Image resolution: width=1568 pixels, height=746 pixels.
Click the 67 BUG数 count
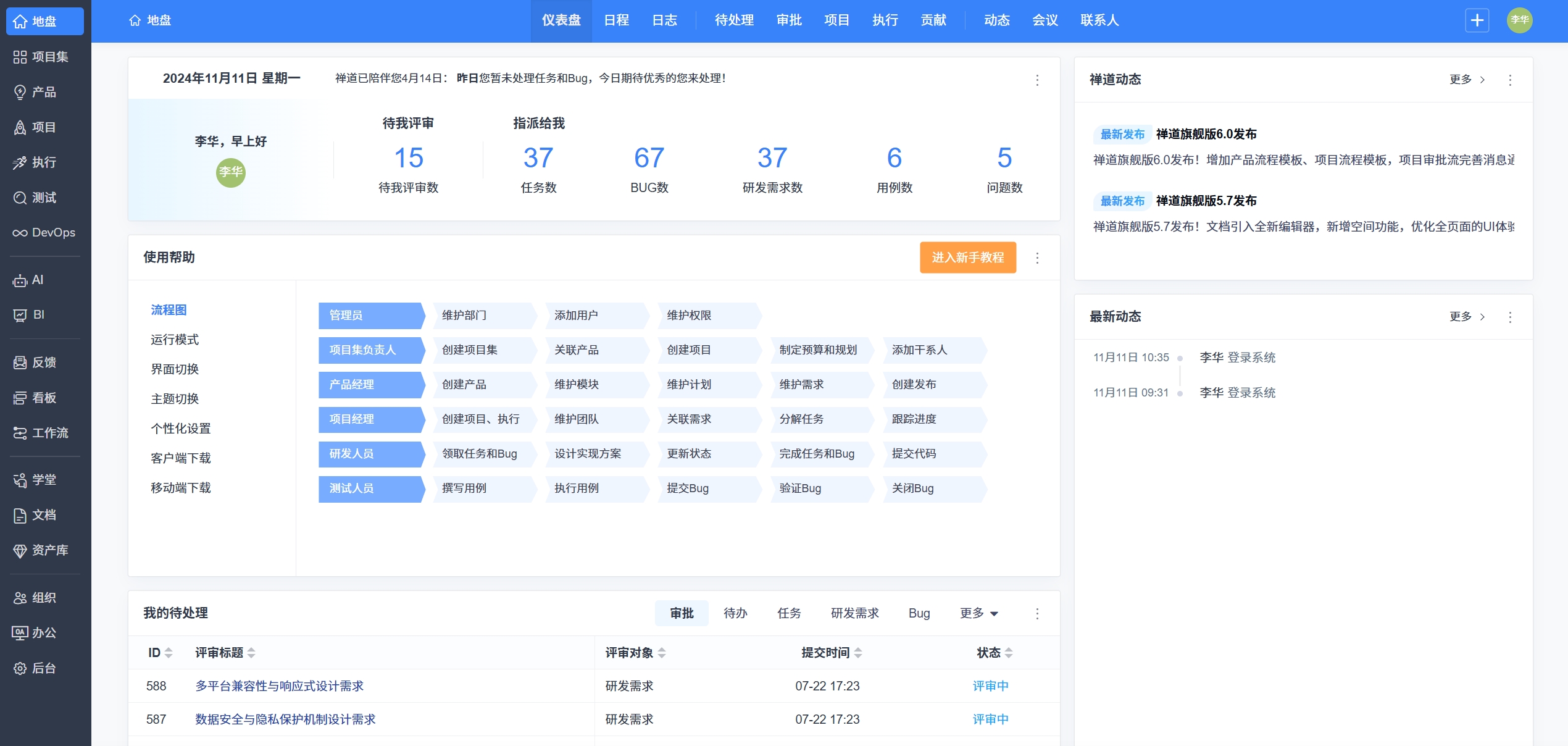tap(649, 158)
